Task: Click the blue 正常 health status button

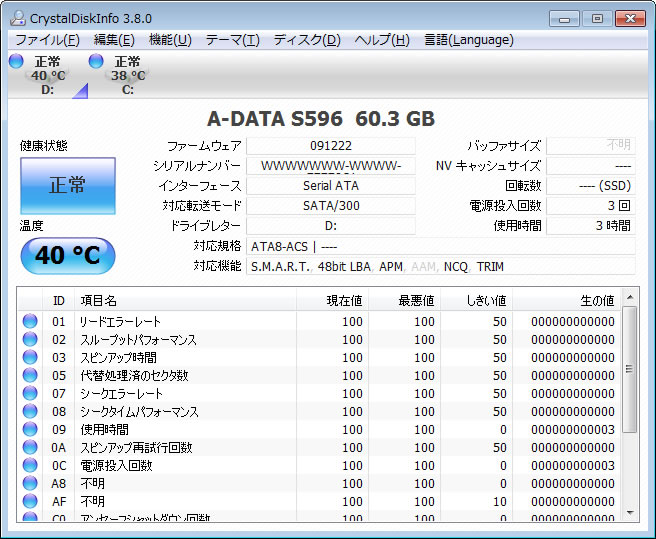Action: click(x=68, y=186)
